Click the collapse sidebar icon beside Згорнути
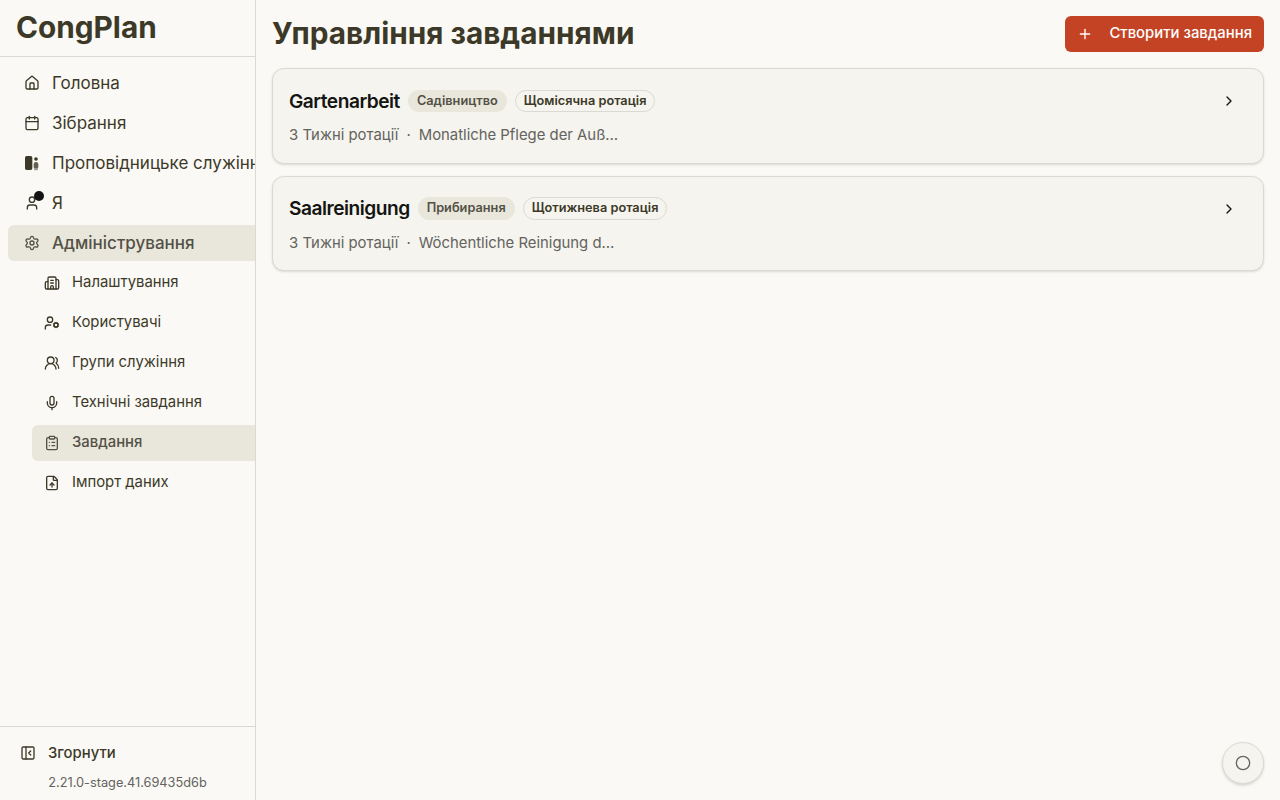Viewport: 1280px width, 800px height. (x=28, y=753)
